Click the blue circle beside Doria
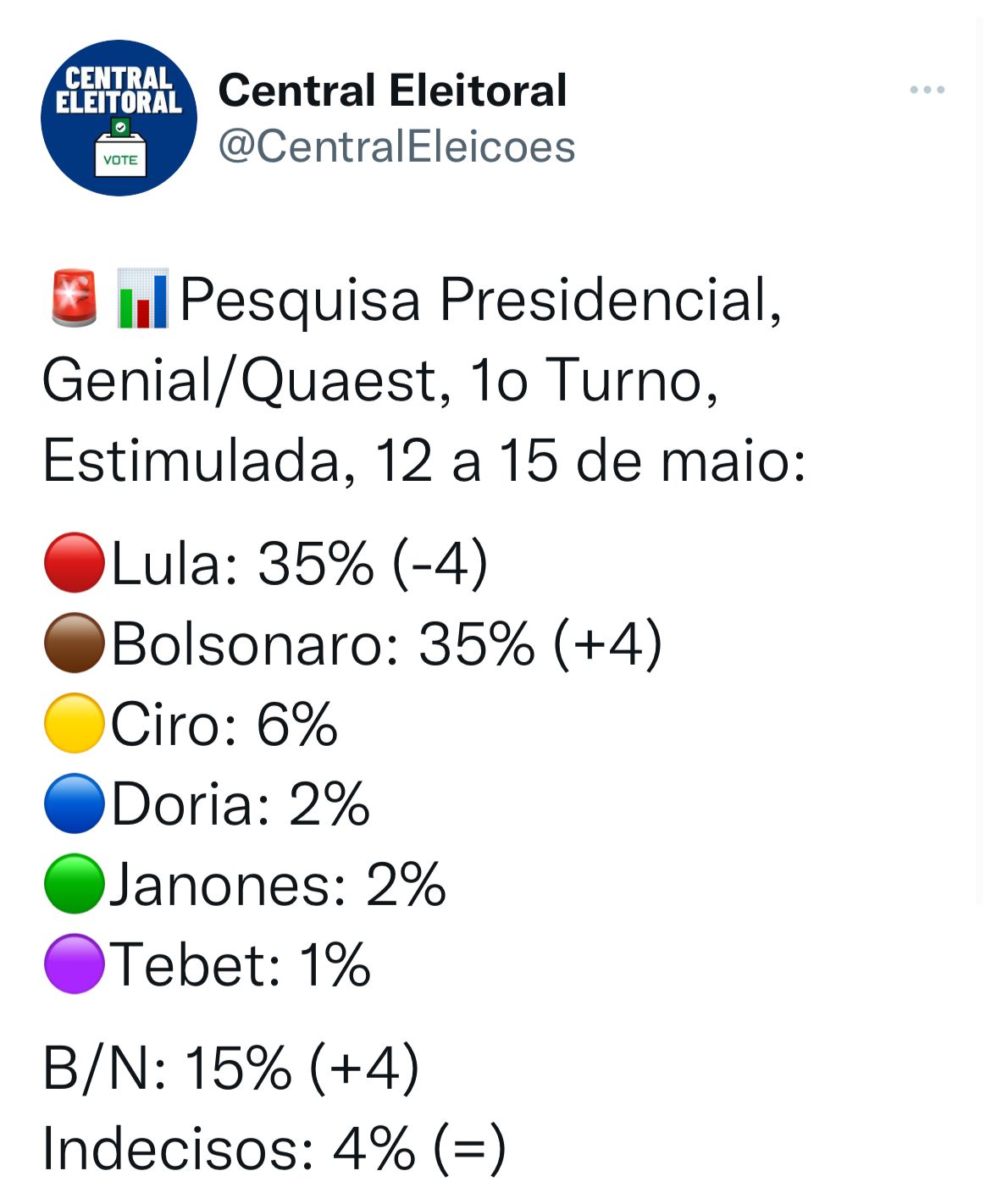The height and width of the screenshot is (1204, 991). [x=74, y=803]
